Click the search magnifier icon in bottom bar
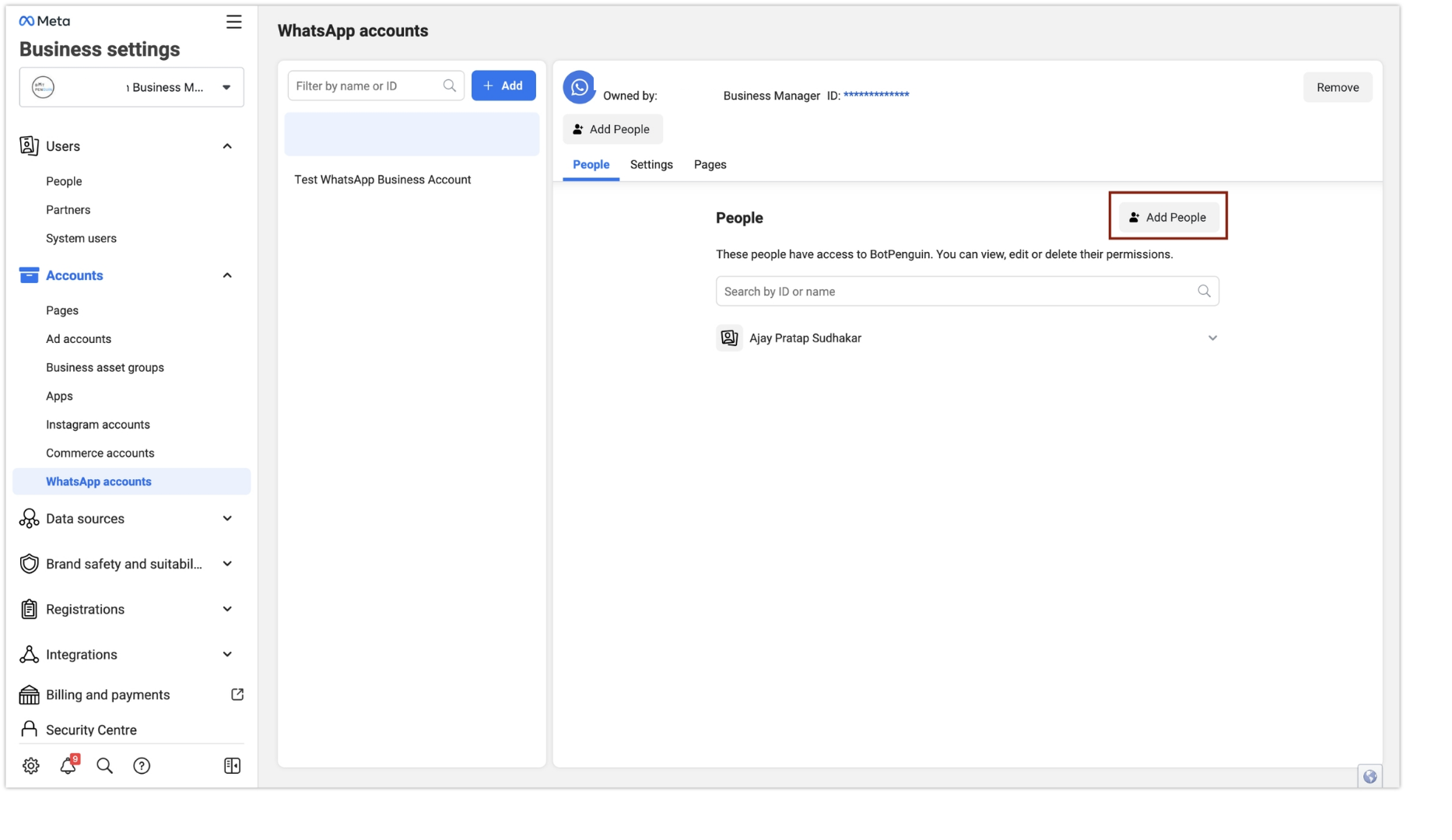 pyautogui.click(x=104, y=765)
